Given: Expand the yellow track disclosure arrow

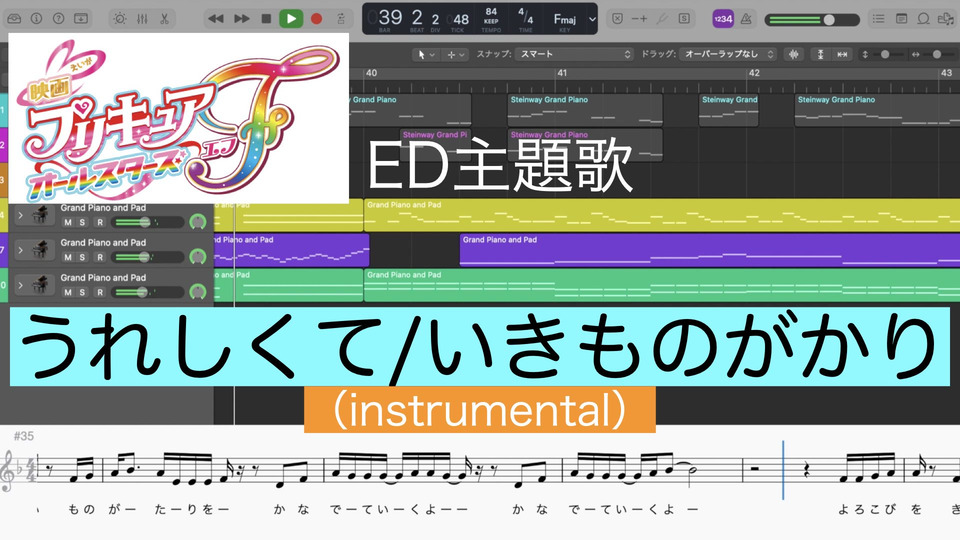Looking at the screenshot, I should click(x=20, y=216).
